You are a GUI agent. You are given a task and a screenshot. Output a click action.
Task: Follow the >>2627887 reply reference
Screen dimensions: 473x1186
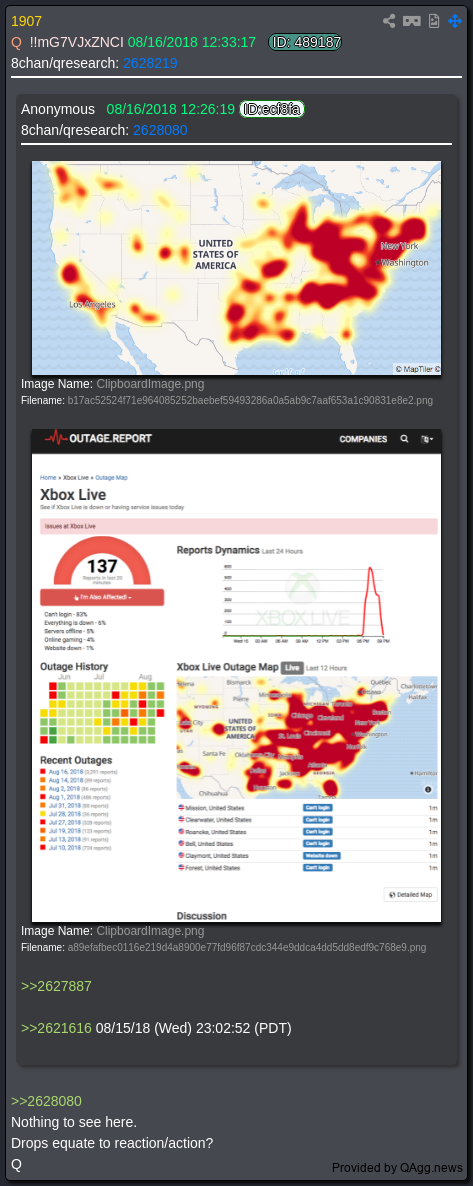[56, 986]
